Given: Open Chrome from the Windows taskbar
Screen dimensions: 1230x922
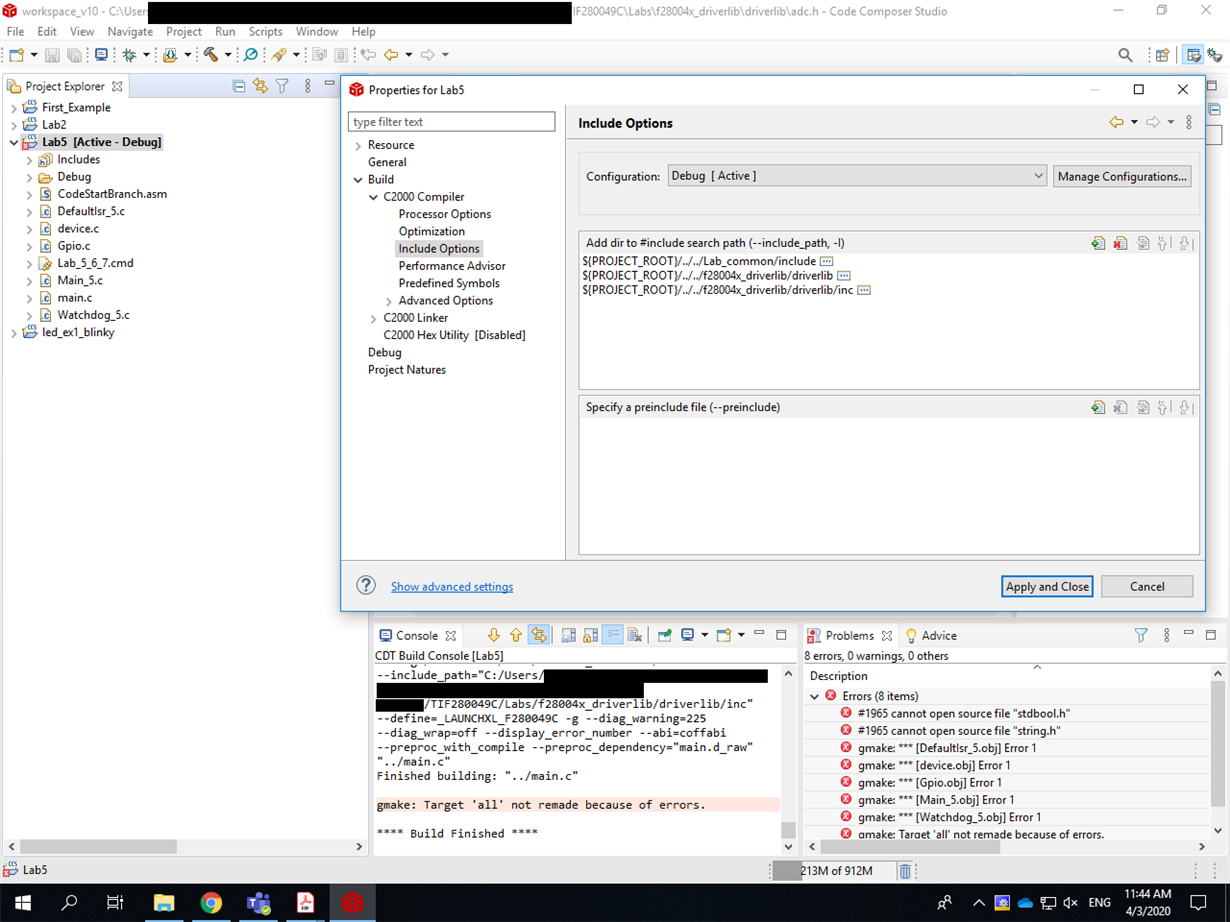Looking at the screenshot, I should tap(211, 902).
